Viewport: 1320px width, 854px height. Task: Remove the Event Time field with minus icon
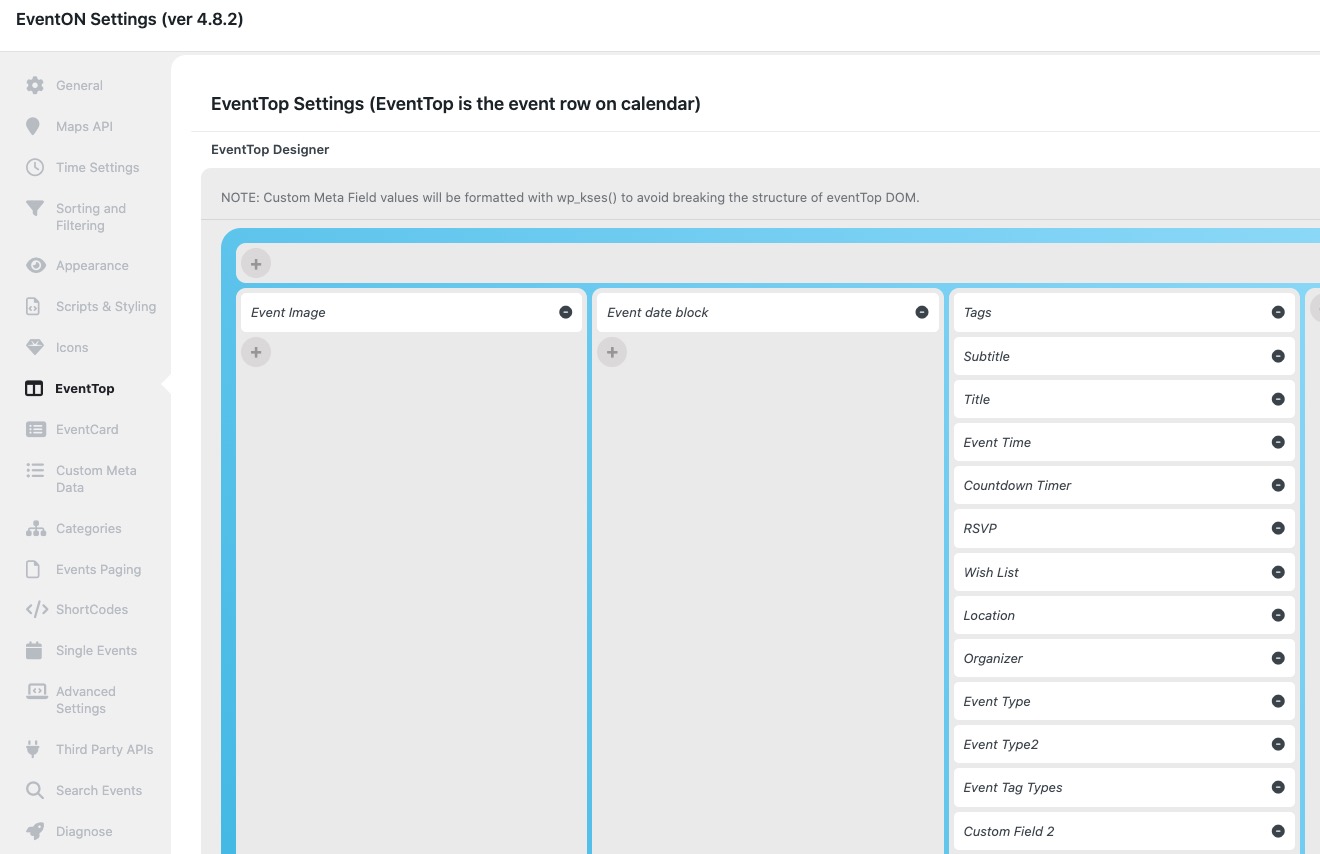pos(1278,442)
